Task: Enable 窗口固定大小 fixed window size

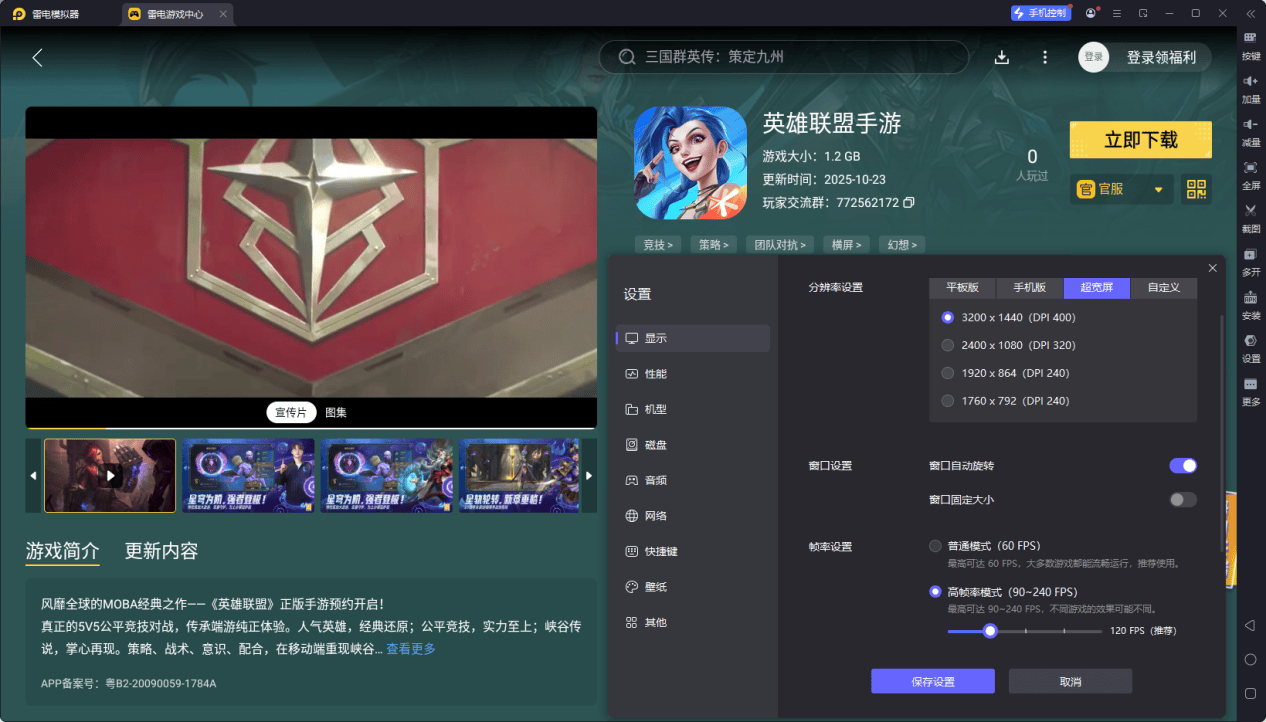Action: [x=1183, y=499]
